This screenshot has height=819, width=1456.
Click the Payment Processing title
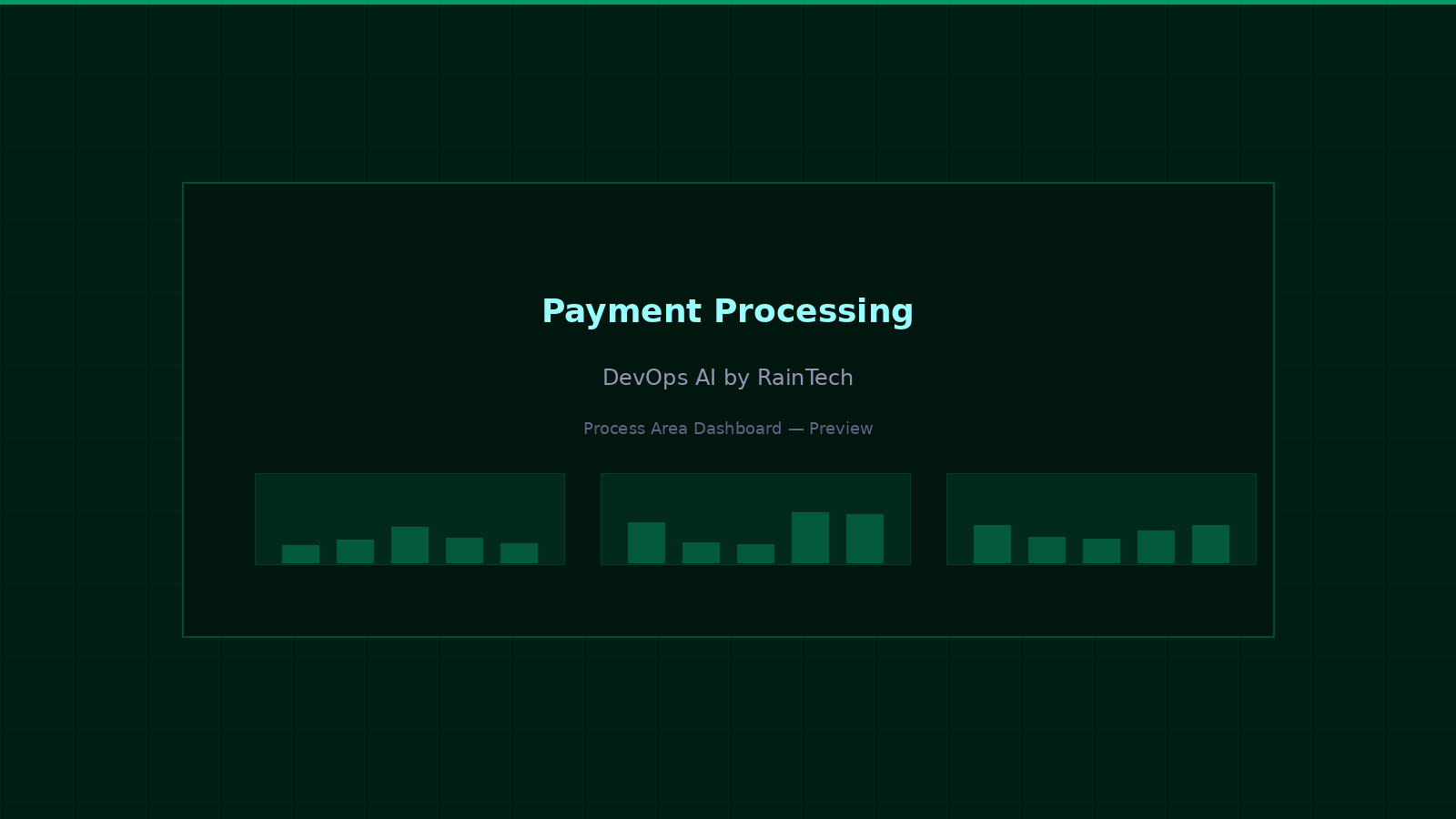728,311
